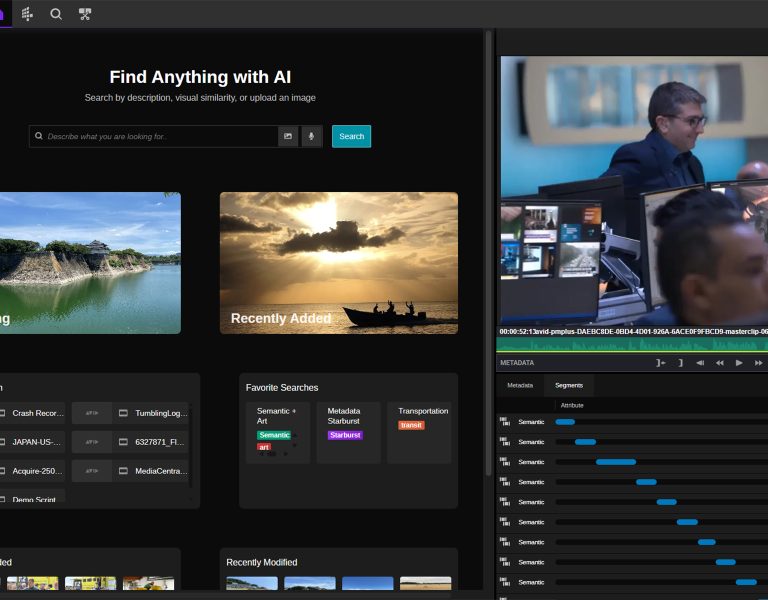Open the Crash Recor... recent item
Screen dimensions: 768x600
tap(32, 413)
